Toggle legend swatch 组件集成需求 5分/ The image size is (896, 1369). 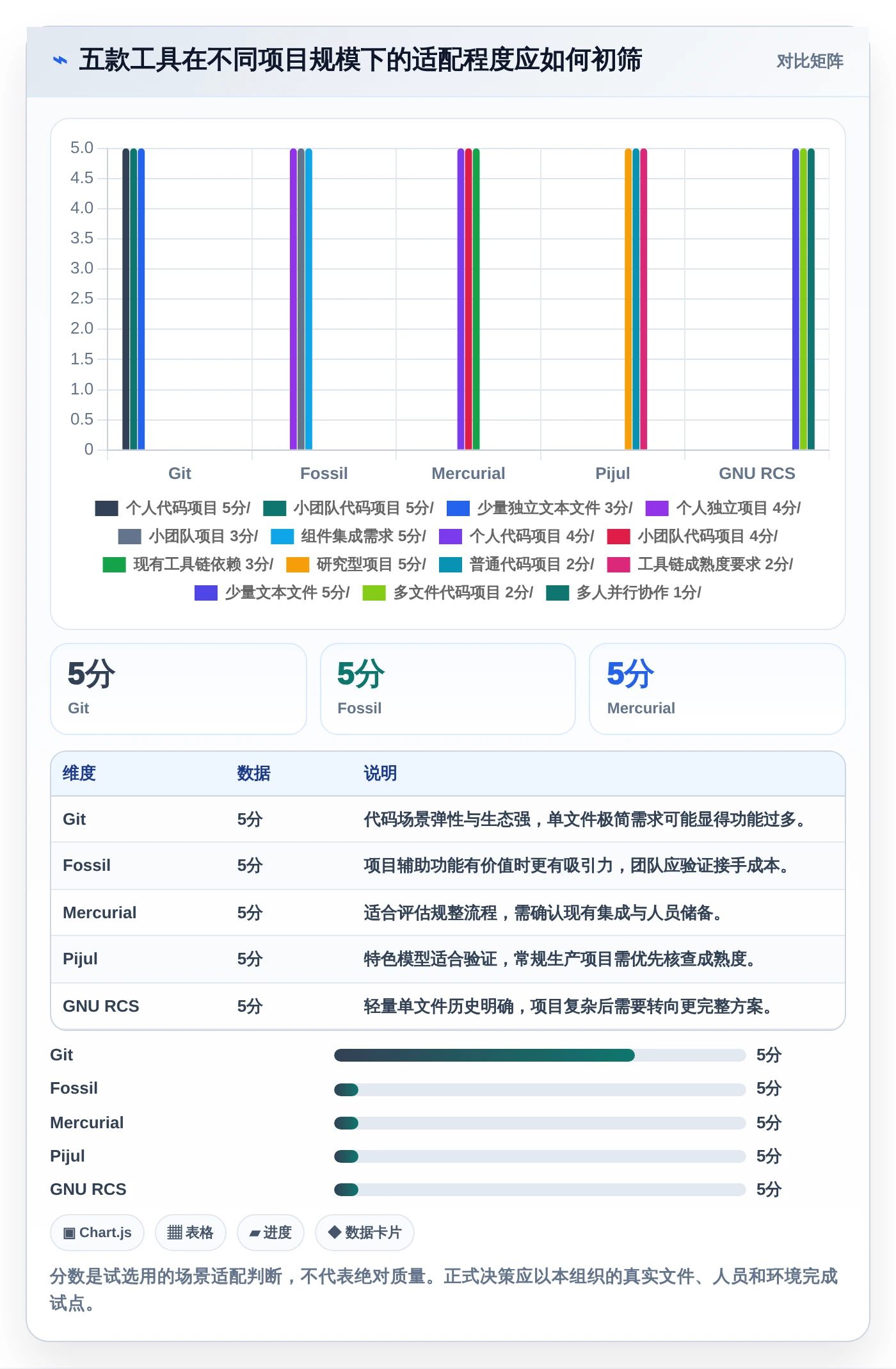tap(282, 537)
